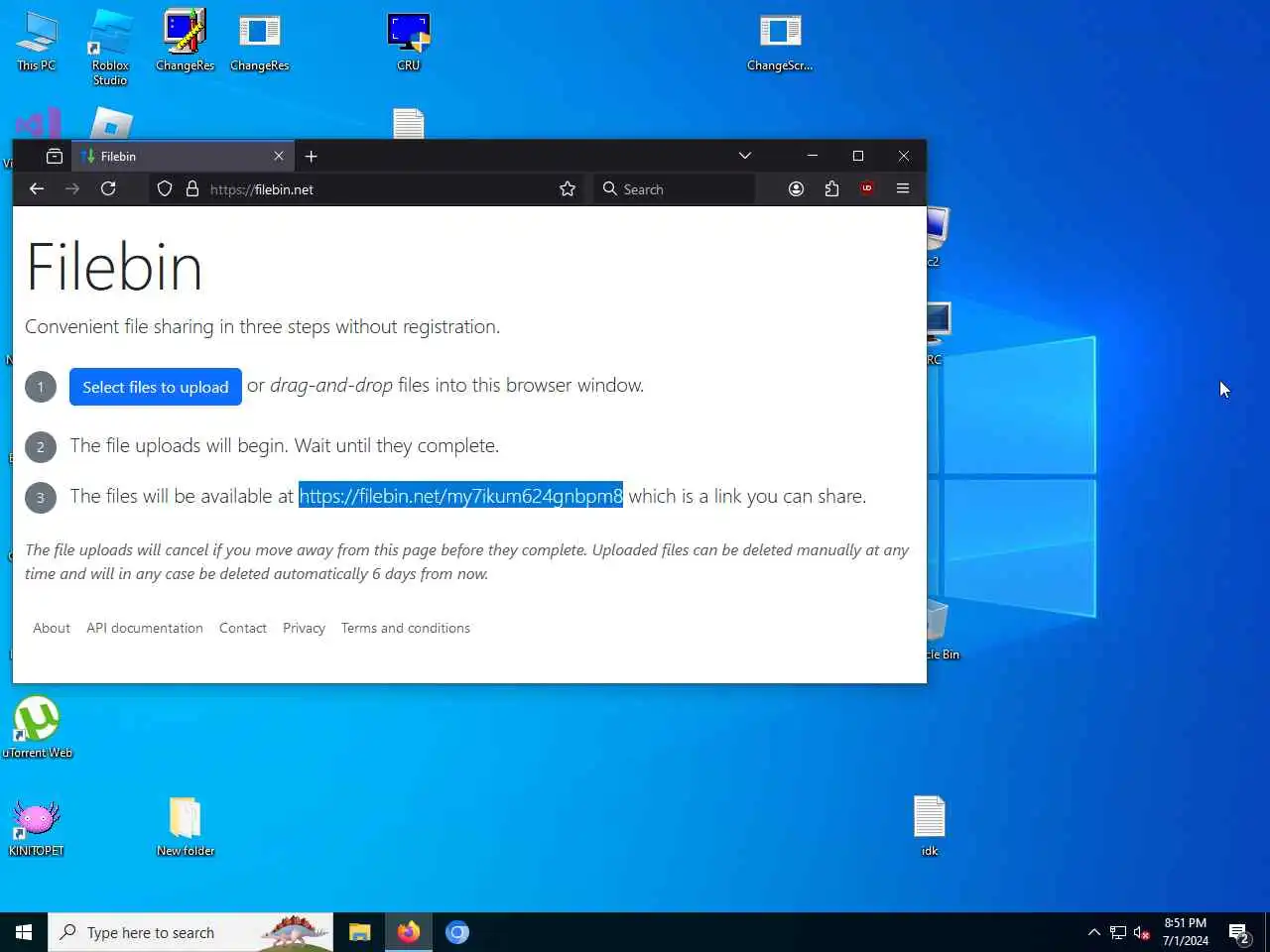This screenshot has width=1270, height=952.
Task: Select the KINITOPET desktop shortcut
Action: 37,826
